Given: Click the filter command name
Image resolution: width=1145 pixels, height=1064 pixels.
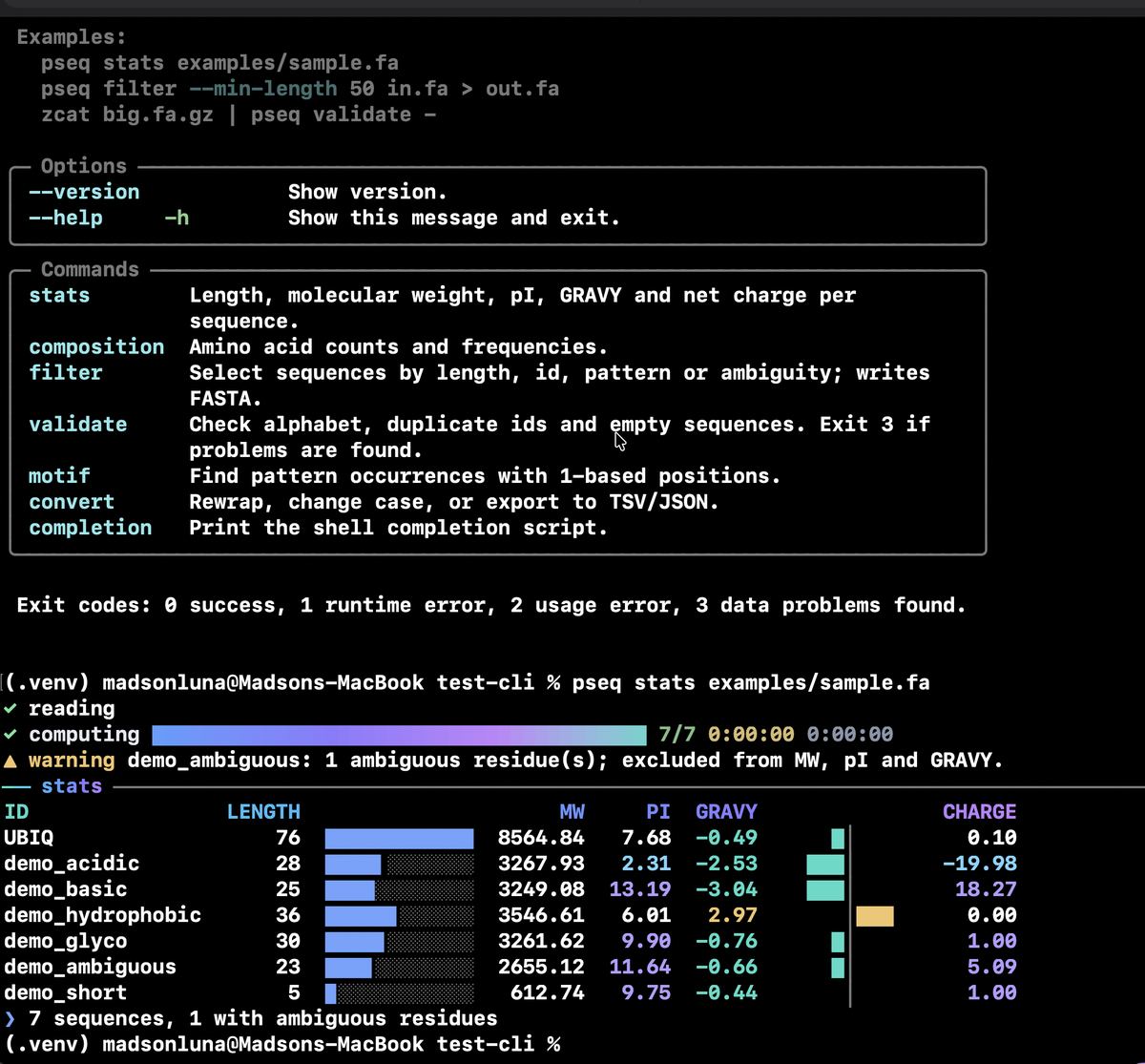Looking at the screenshot, I should [66, 373].
